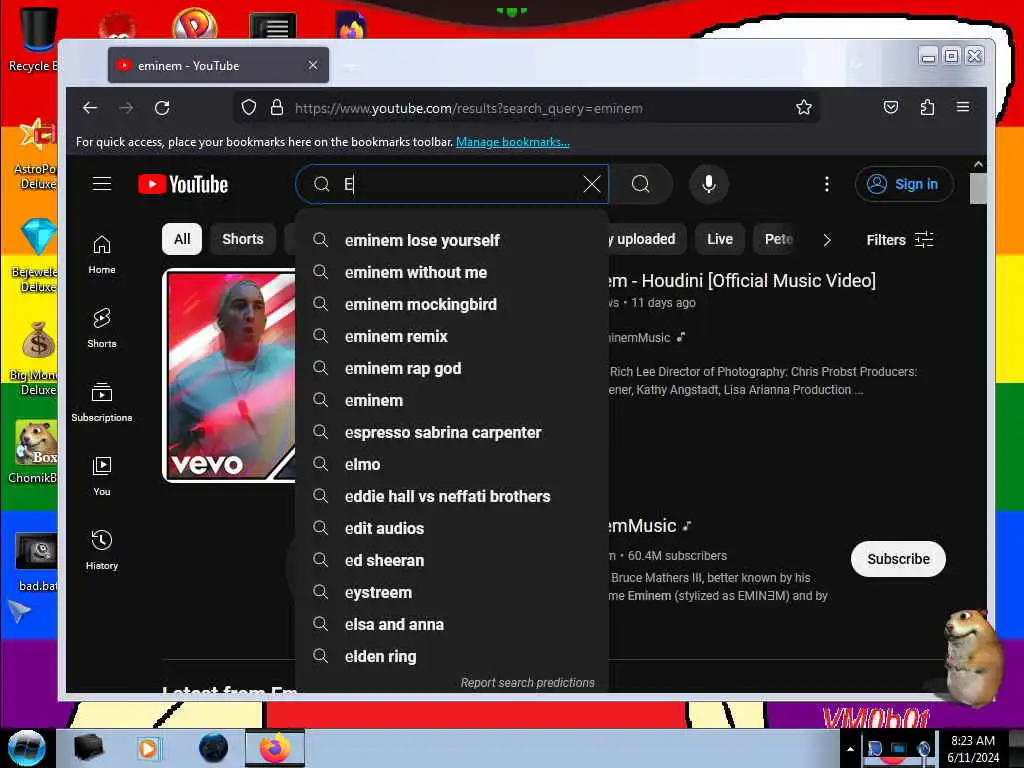Choose suggestion eminem without me
This screenshot has height=768, width=1024.
452,272
